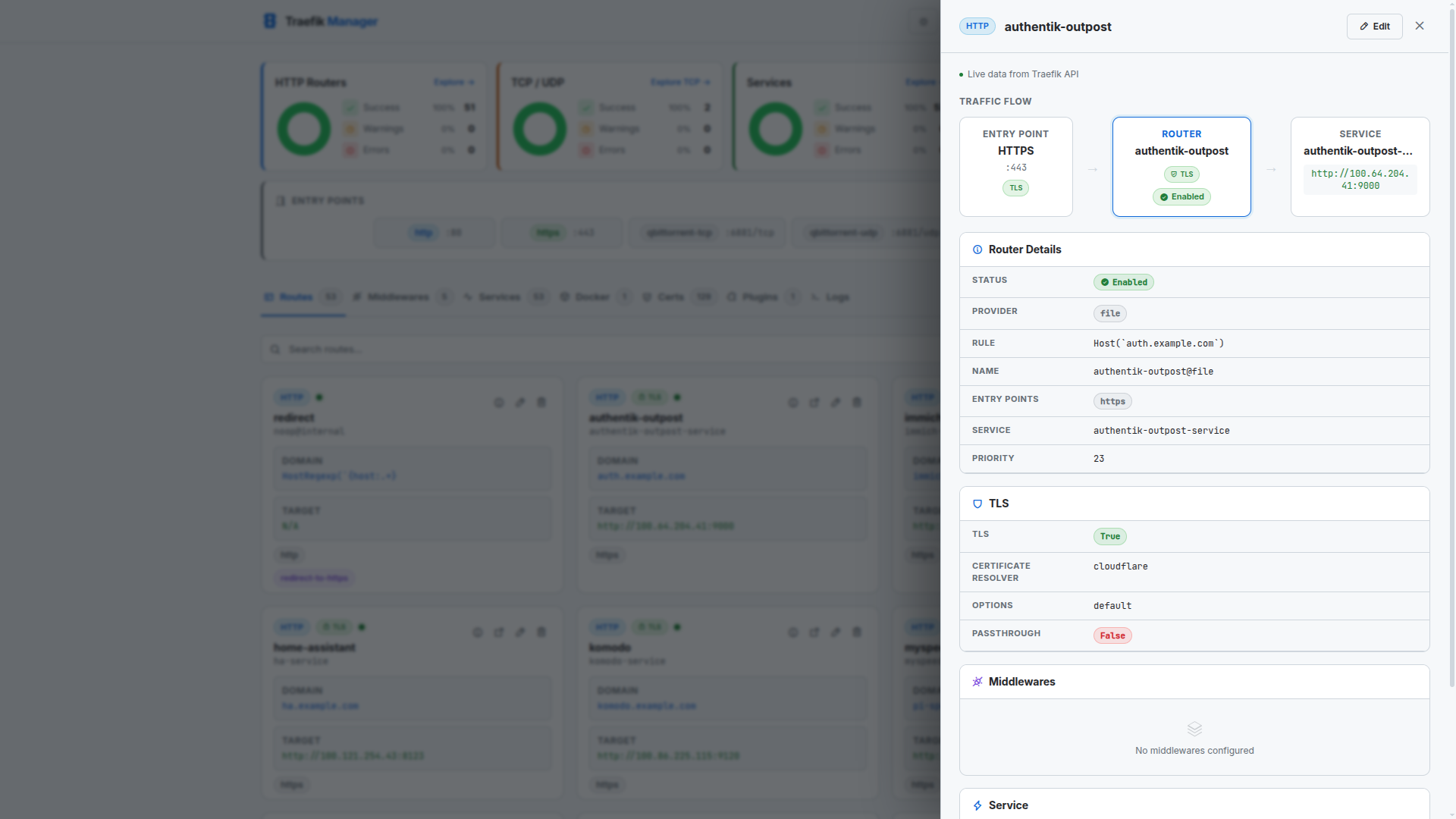Image resolution: width=1456 pixels, height=819 pixels.
Task: Click the True badge in the TLS row
Action: pos(1109,536)
